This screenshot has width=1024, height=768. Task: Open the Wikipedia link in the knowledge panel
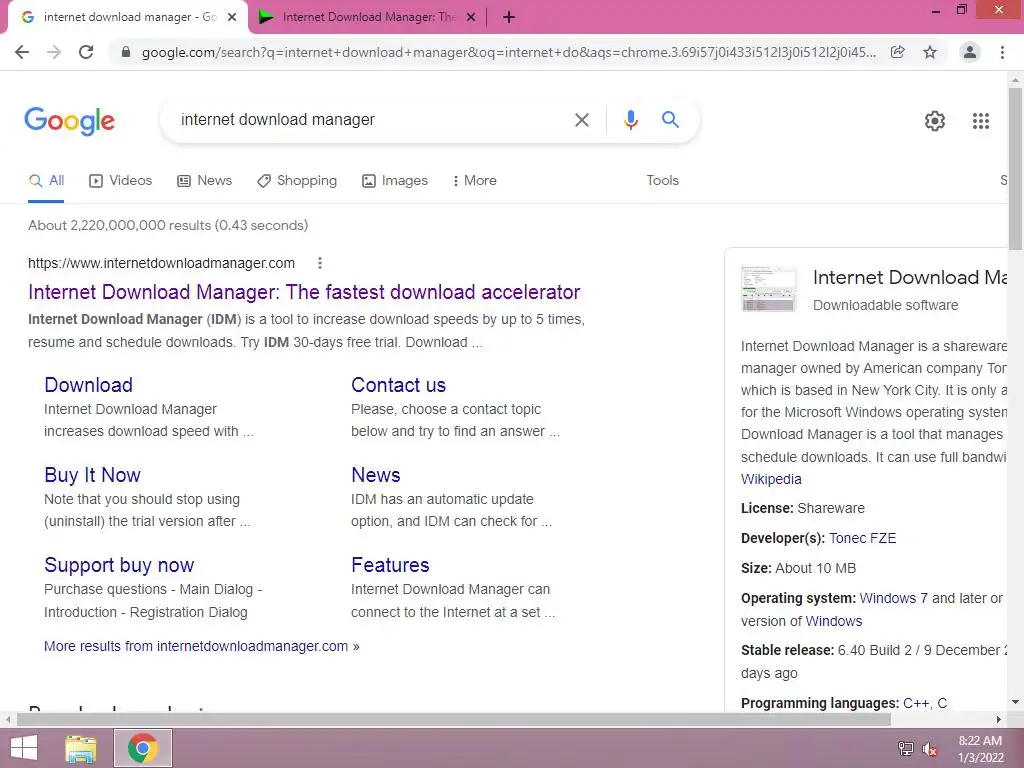[x=771, y=479]
